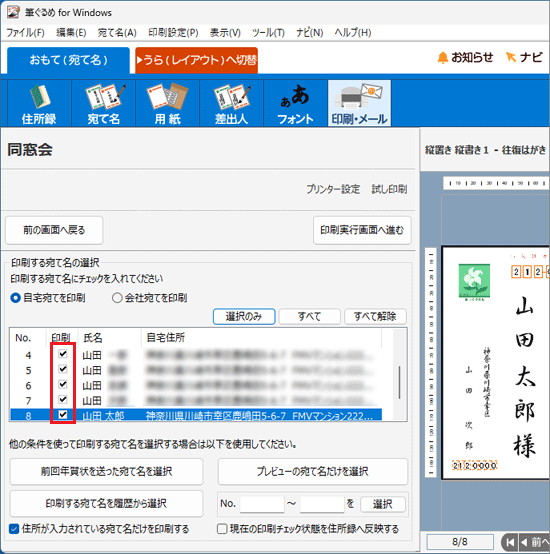Image resolution: width=550 pixels, height=554 pixels.
Task: Click the green flower stamp on postcard
Action: 474,282
